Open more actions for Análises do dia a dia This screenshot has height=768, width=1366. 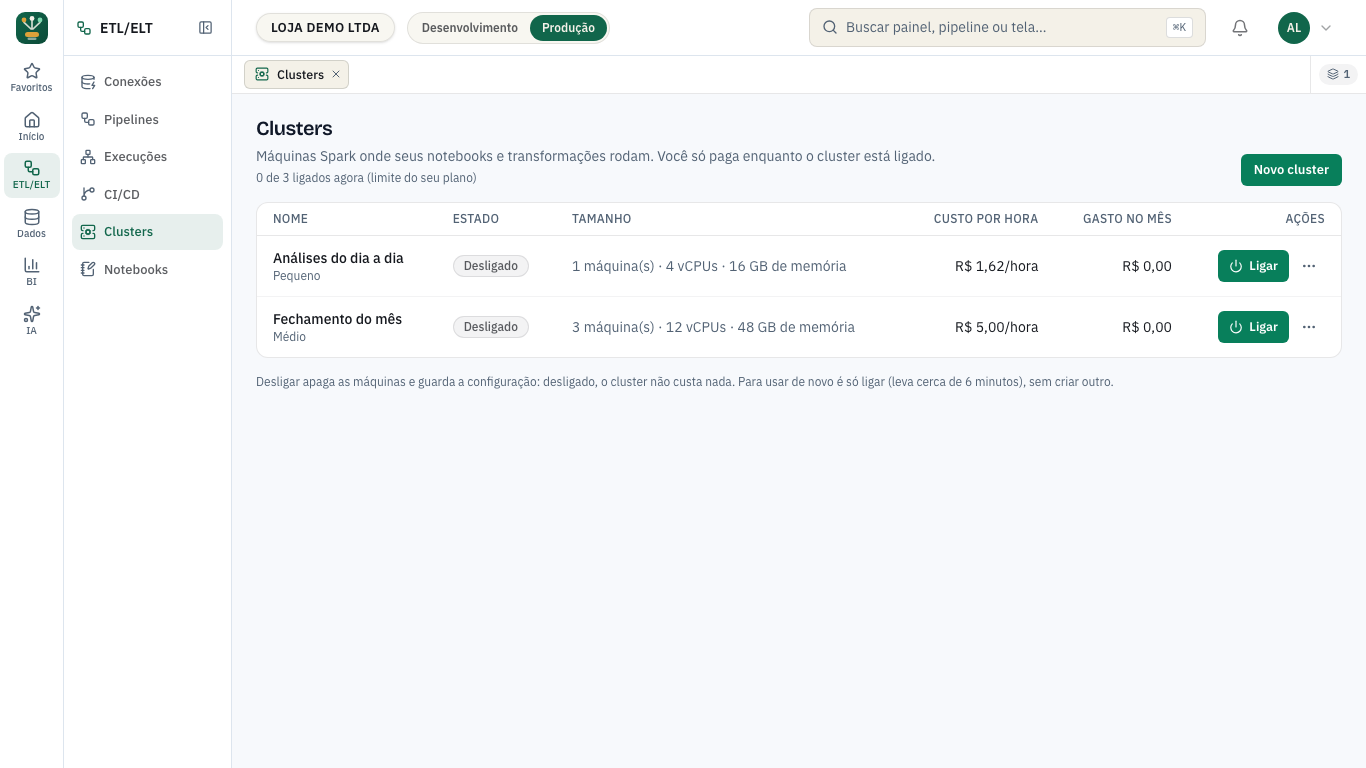(x=1309, y=266)
